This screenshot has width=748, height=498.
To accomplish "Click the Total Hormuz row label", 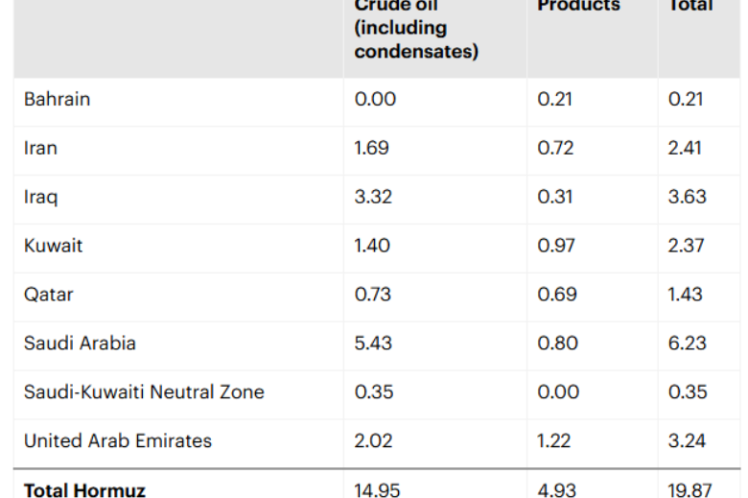I will tap(85, 490).
